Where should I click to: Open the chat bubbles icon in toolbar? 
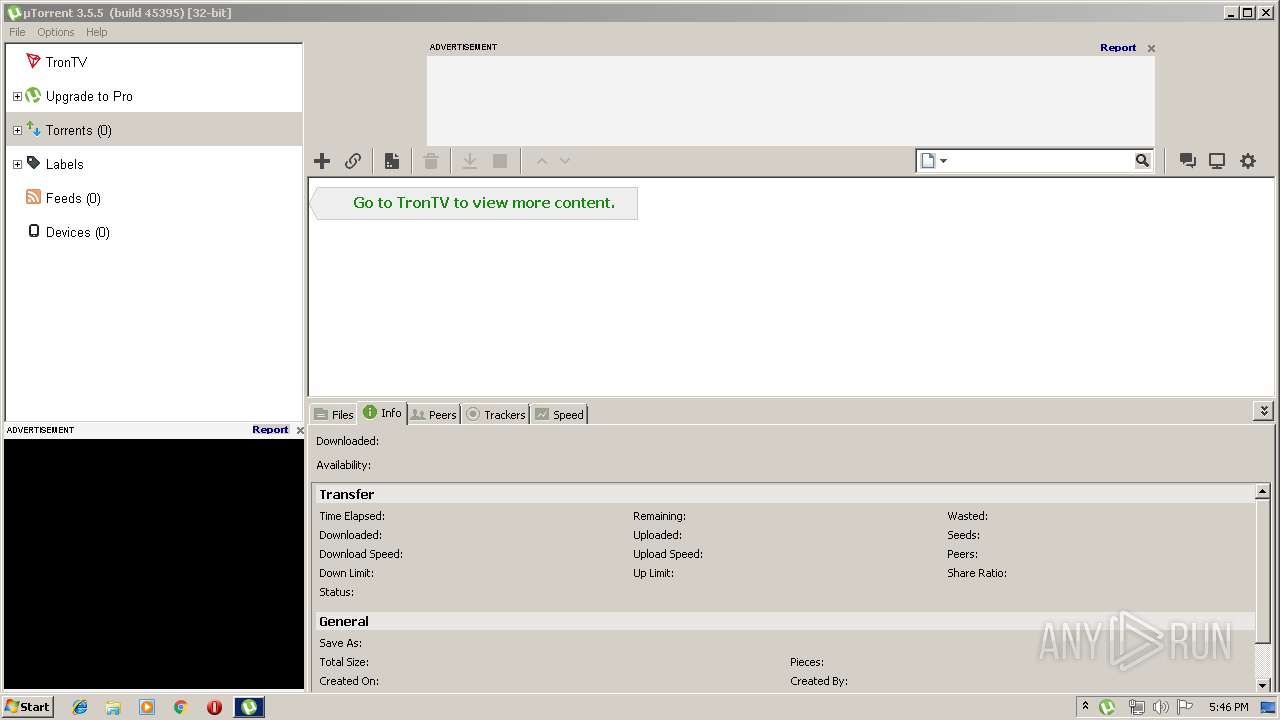[1188, 161]
